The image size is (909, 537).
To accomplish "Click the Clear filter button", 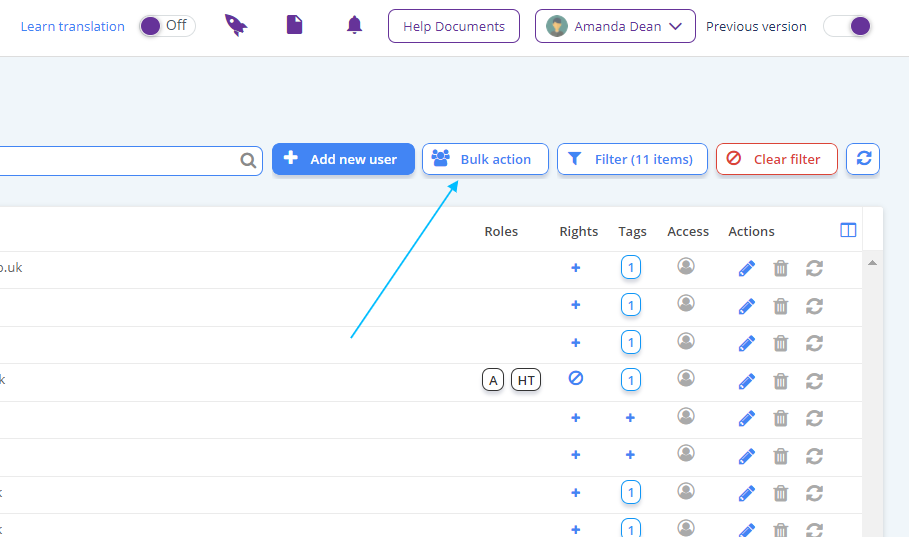I will click(777, 159).
